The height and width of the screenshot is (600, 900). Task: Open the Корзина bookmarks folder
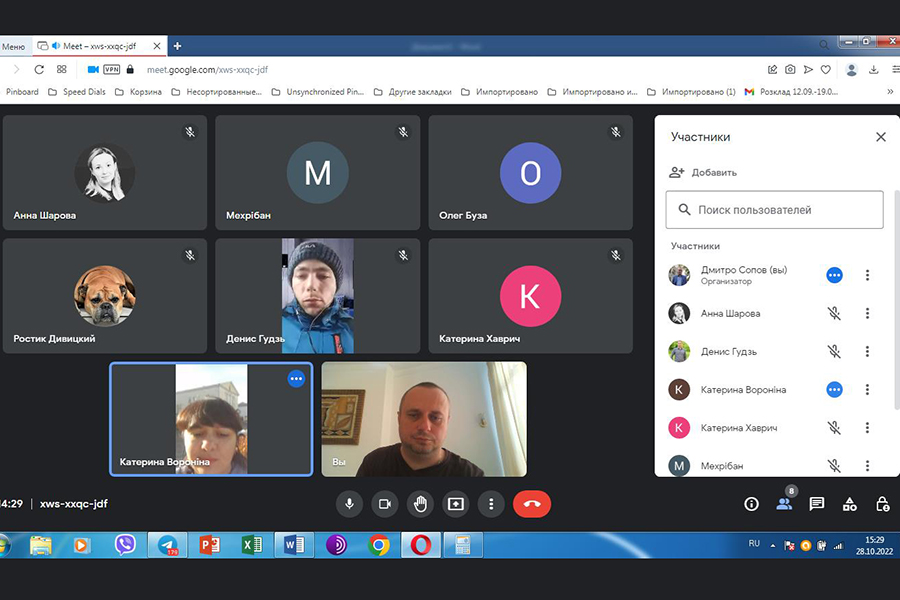(x=138, y=92)
